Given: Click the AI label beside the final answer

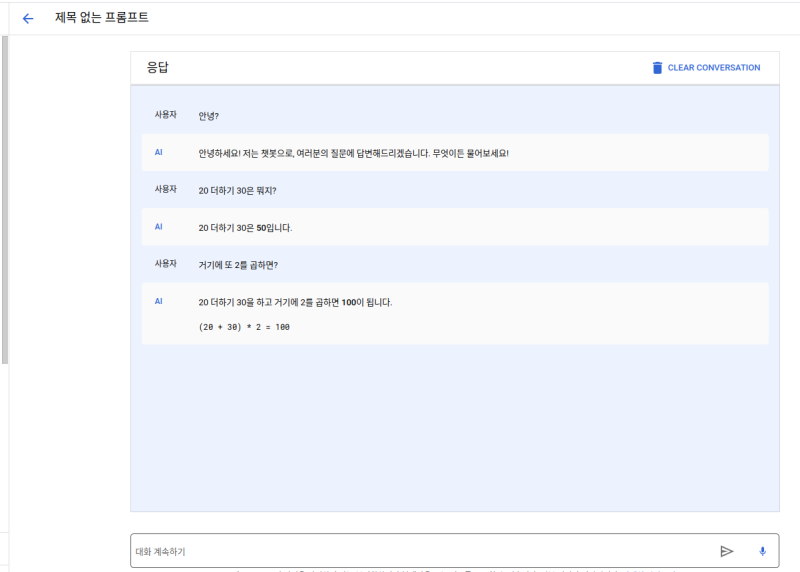Looking at the screenshot, I should (158, 301).
